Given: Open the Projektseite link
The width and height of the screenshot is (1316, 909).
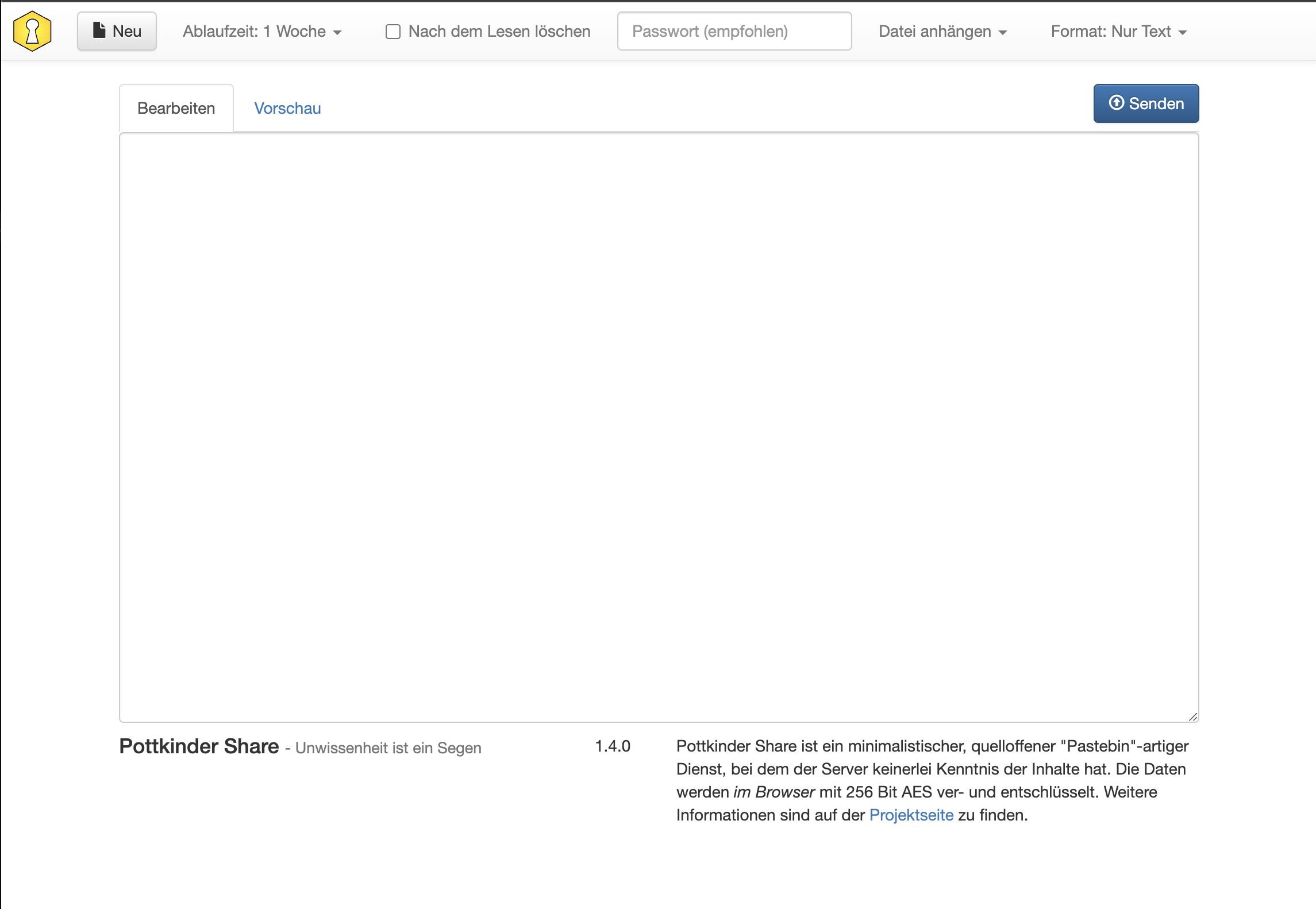Looking at the screenshot, I should 911,815.
